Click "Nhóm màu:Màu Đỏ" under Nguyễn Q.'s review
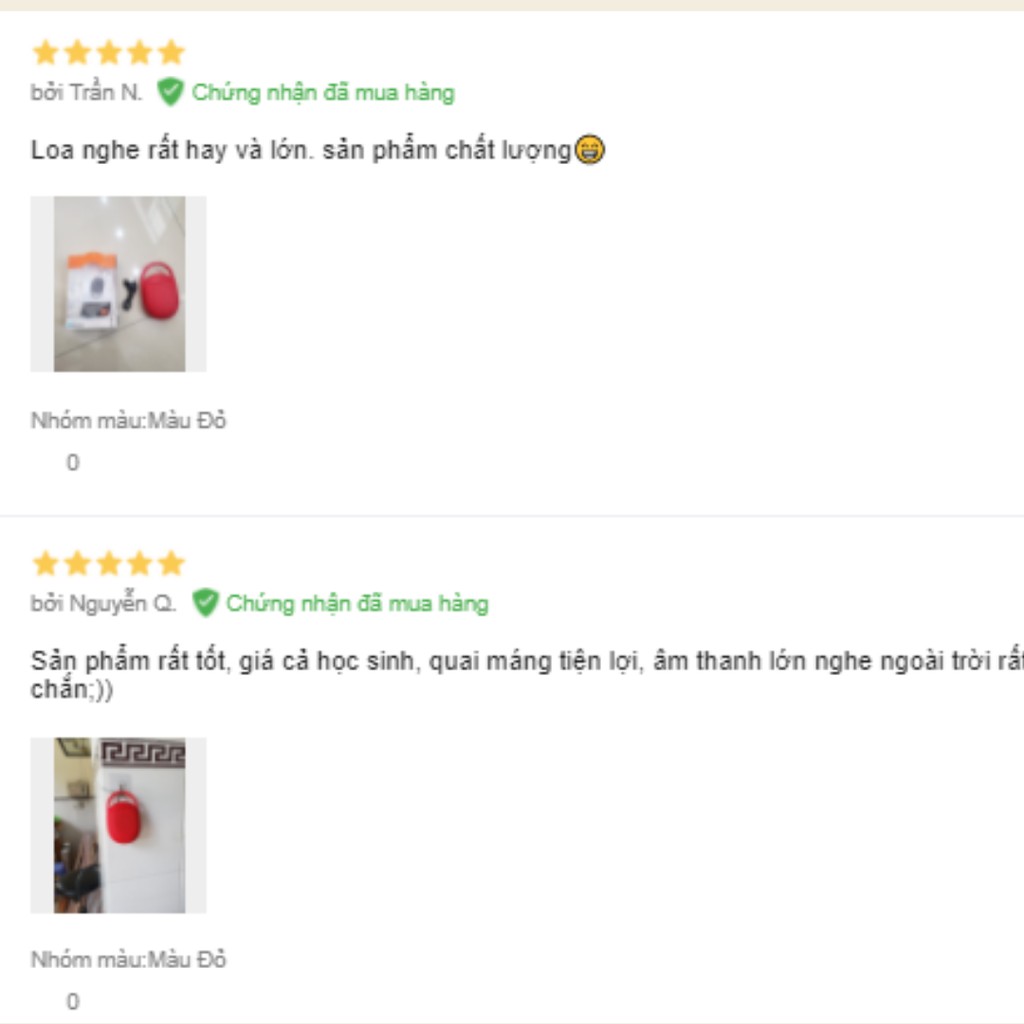The height and width of the screenshot is (1024, 1024). [x=129, y=959]
